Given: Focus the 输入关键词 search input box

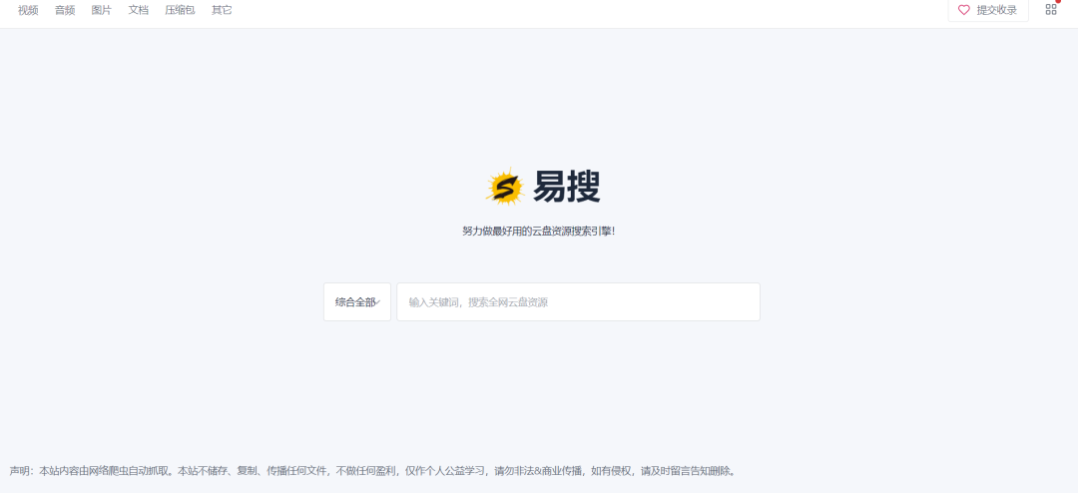Looking at the screenshot, I should click(x=578, y=302).
